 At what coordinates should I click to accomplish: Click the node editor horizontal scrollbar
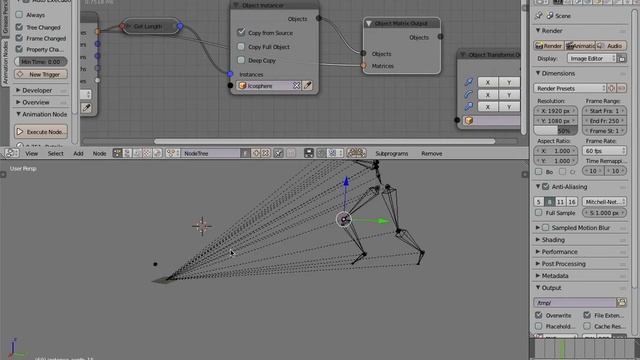[324, 141]
